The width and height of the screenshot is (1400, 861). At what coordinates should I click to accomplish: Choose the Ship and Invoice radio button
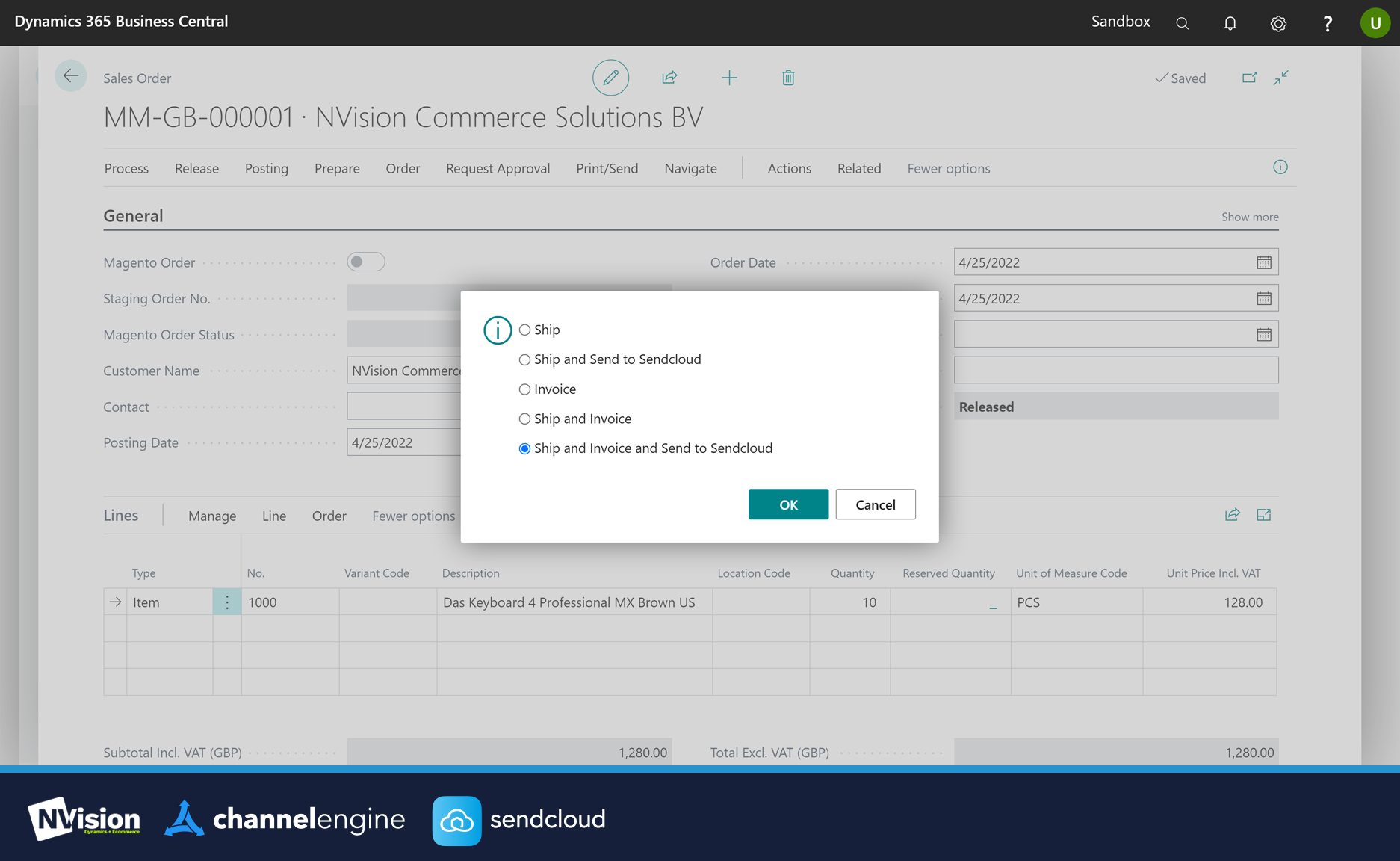pos(524,419)
